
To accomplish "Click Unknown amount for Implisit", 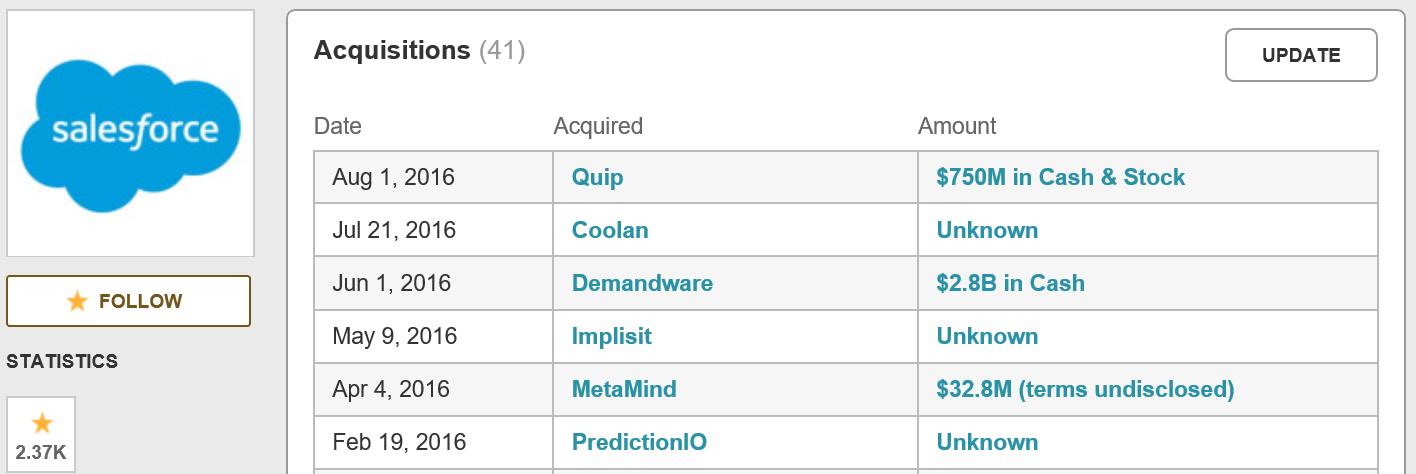I will 987,336.
